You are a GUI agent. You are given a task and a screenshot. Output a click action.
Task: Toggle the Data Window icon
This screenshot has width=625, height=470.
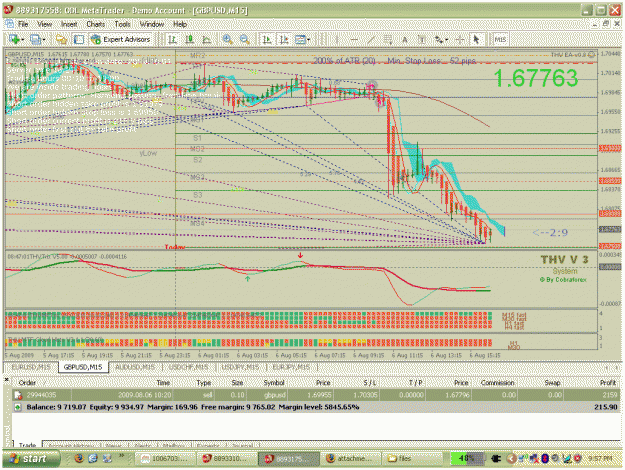click(x=79, y=39)
